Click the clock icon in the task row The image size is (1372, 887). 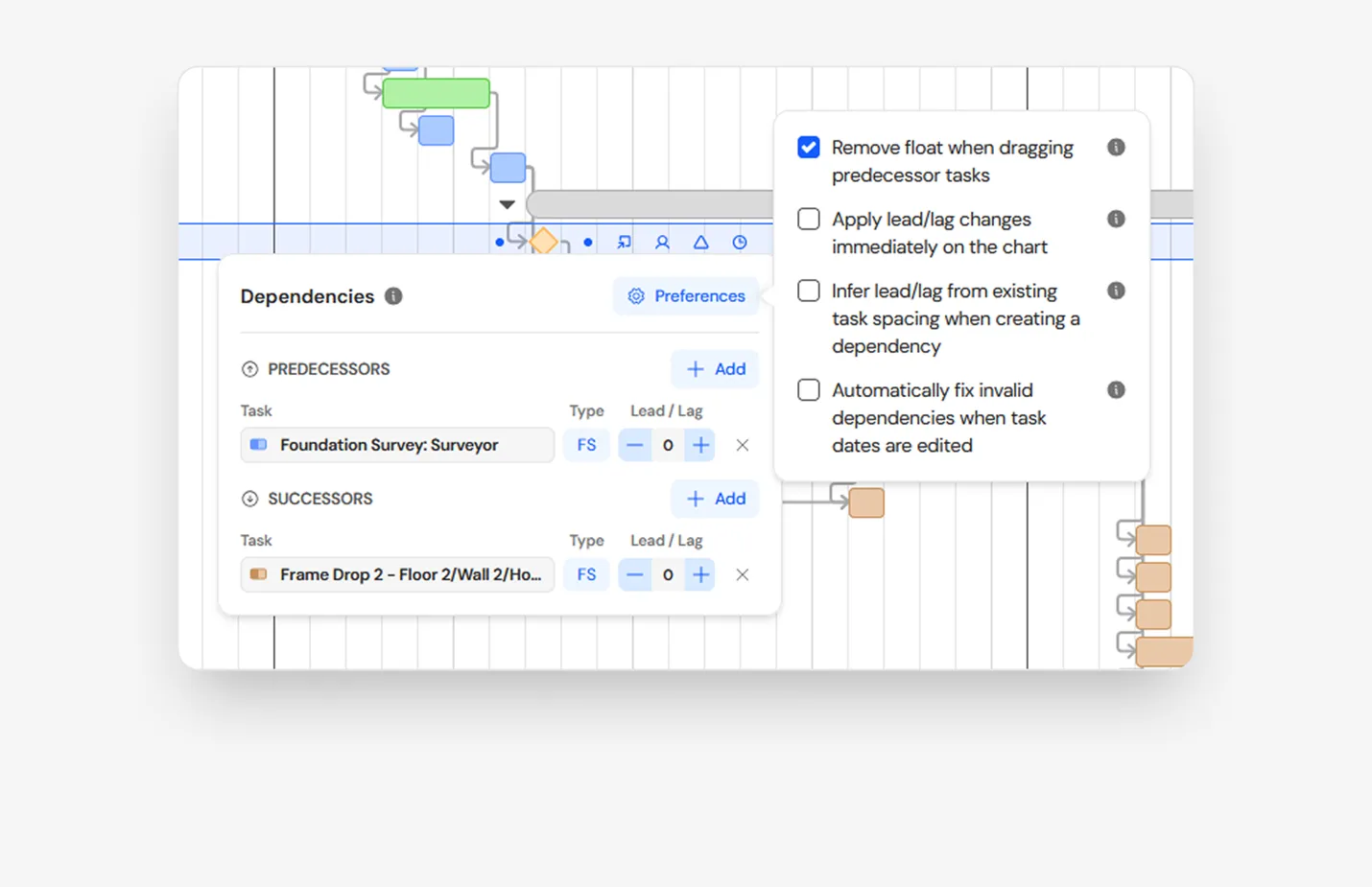[x=740, y=243]
